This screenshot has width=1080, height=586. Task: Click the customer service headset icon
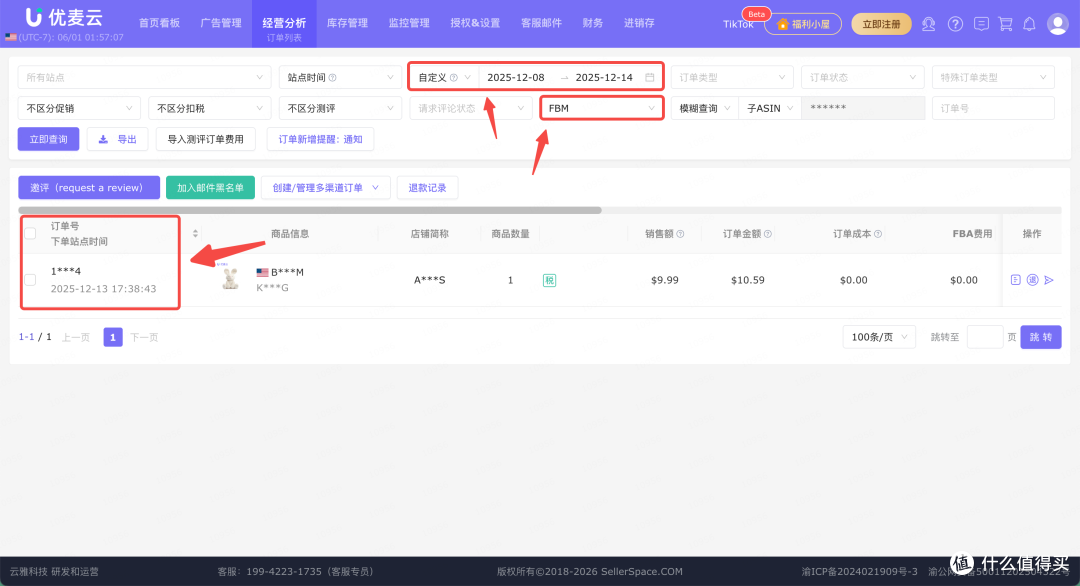[928, 24]
